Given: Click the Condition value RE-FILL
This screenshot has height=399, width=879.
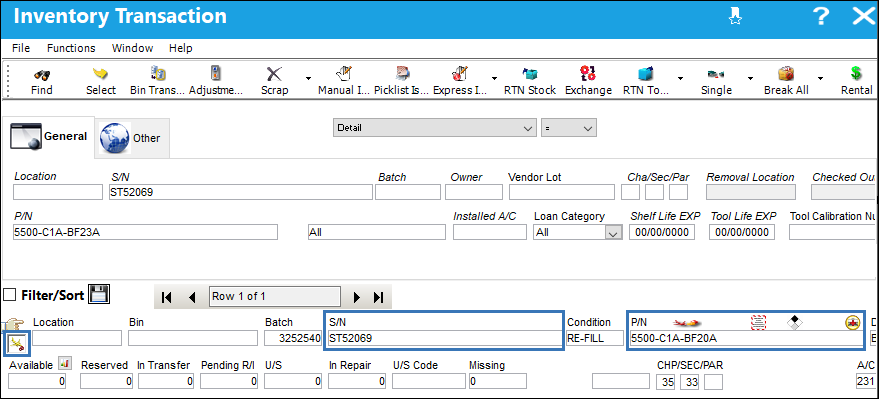Looking at the screenshot, I should coord(595,338).
